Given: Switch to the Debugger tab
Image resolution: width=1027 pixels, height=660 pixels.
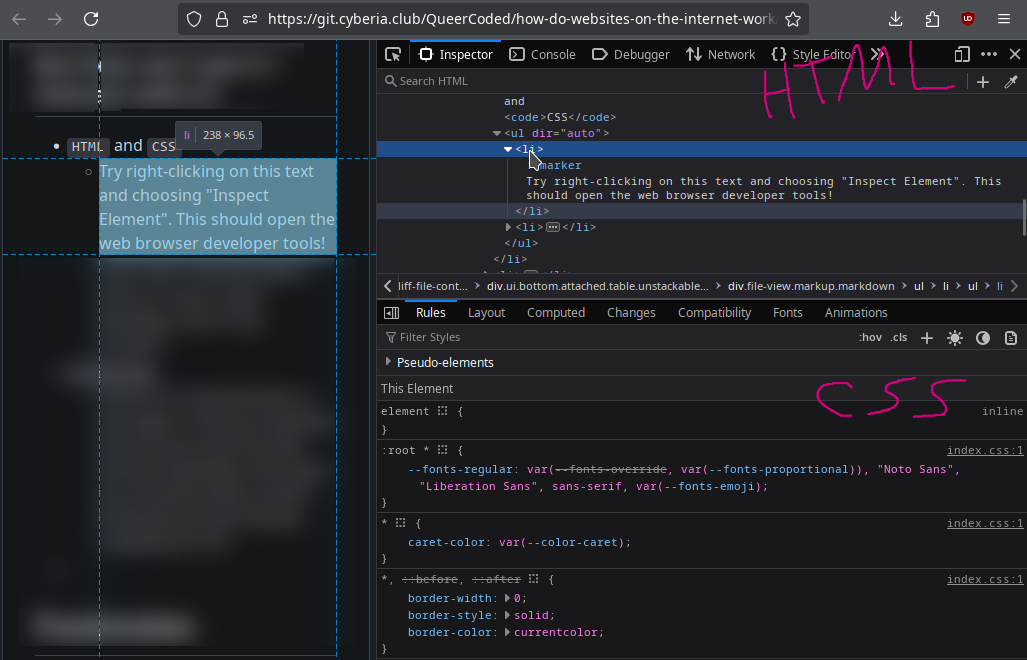Looking at the screenshot, I should [x=630, y=54].
